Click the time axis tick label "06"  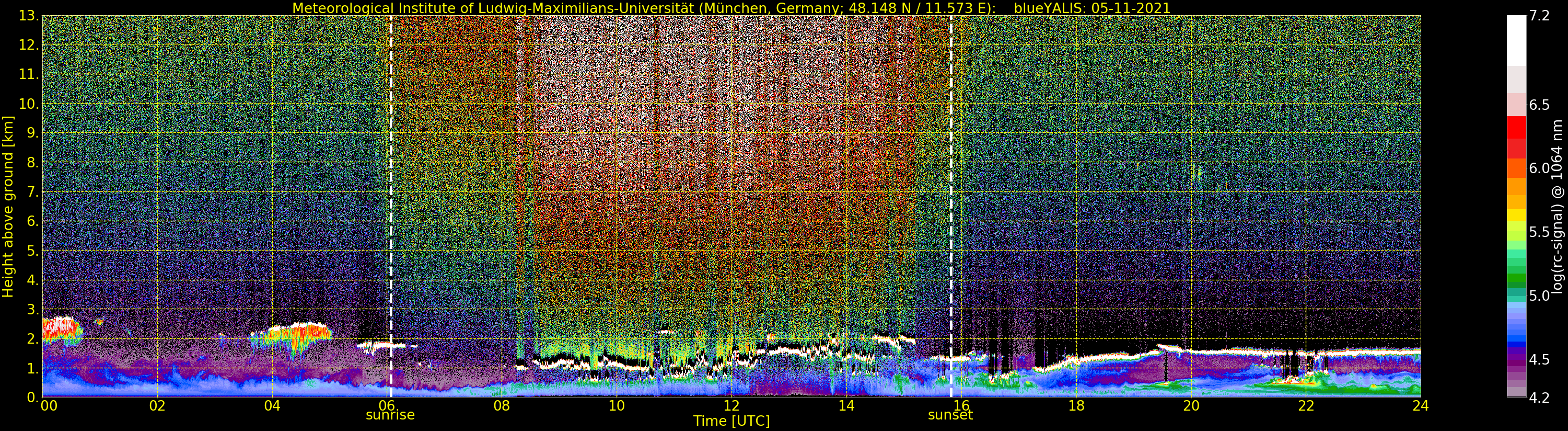click(x=387, y=405)
